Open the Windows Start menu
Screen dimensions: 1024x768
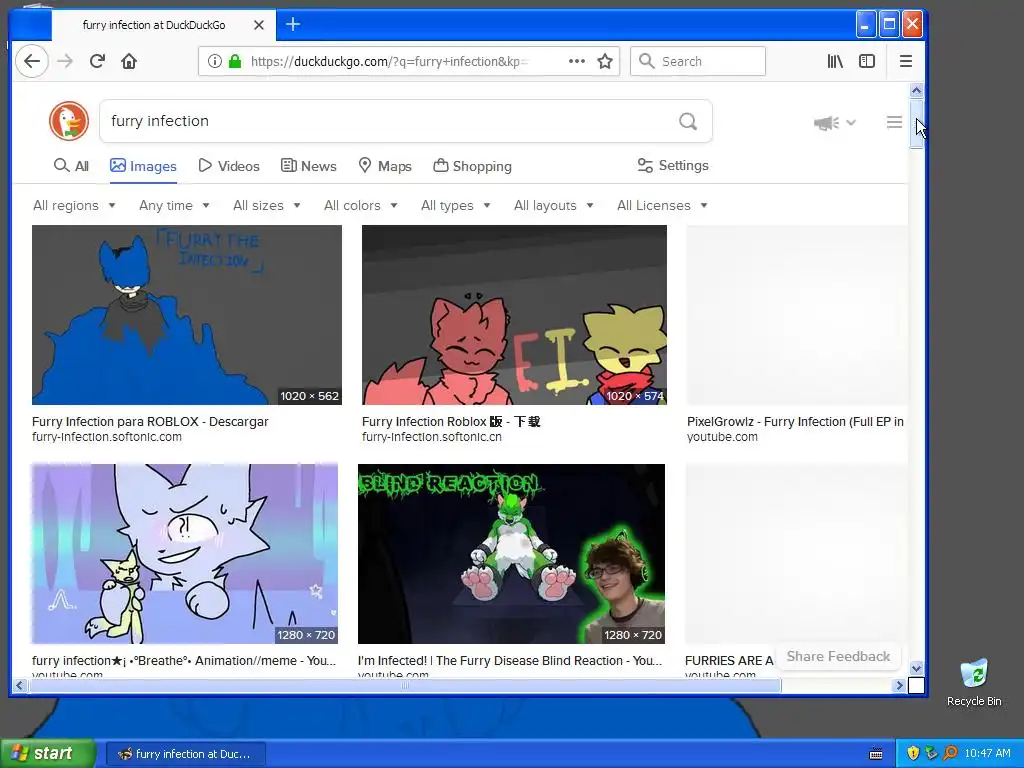(x=47, y=753)
